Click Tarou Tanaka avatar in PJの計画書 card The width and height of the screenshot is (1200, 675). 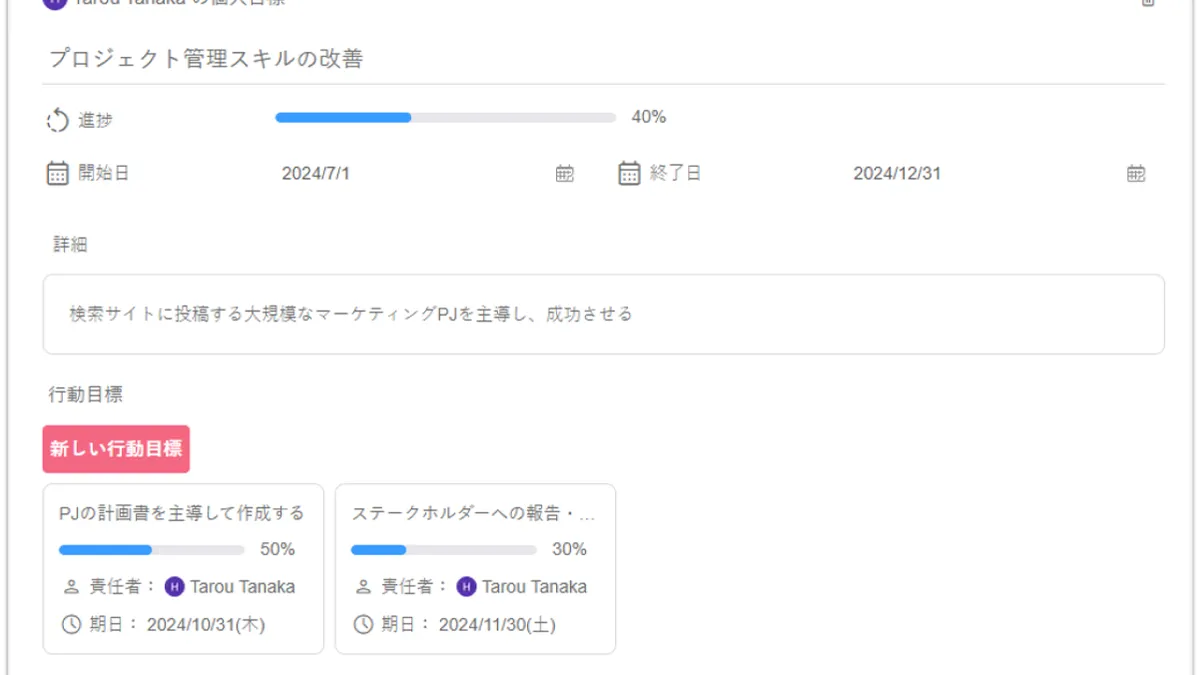174,587
